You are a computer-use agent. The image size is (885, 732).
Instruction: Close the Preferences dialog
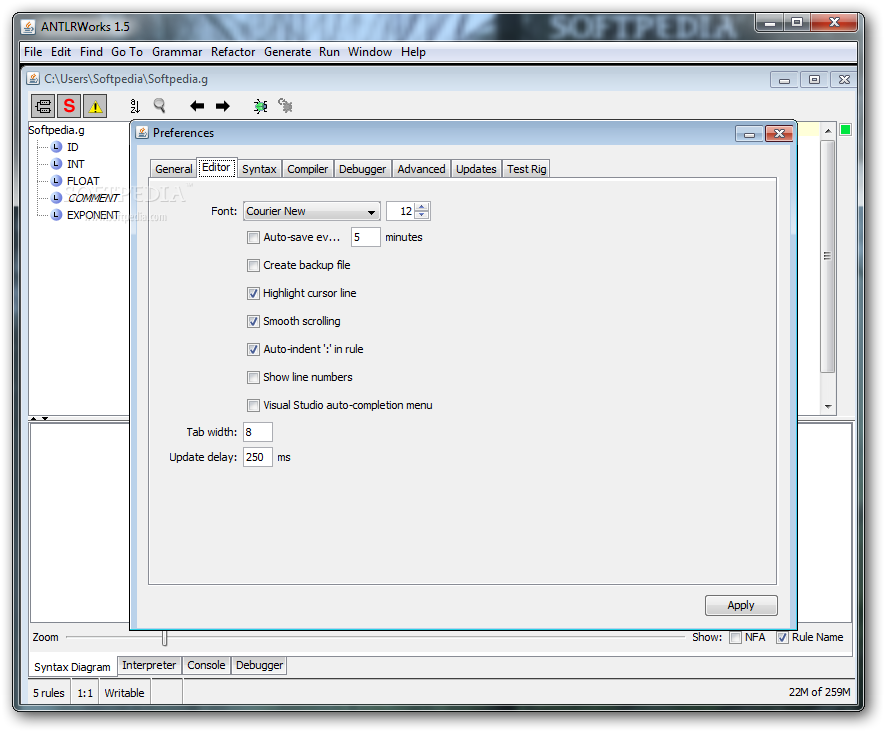point(779,133)
